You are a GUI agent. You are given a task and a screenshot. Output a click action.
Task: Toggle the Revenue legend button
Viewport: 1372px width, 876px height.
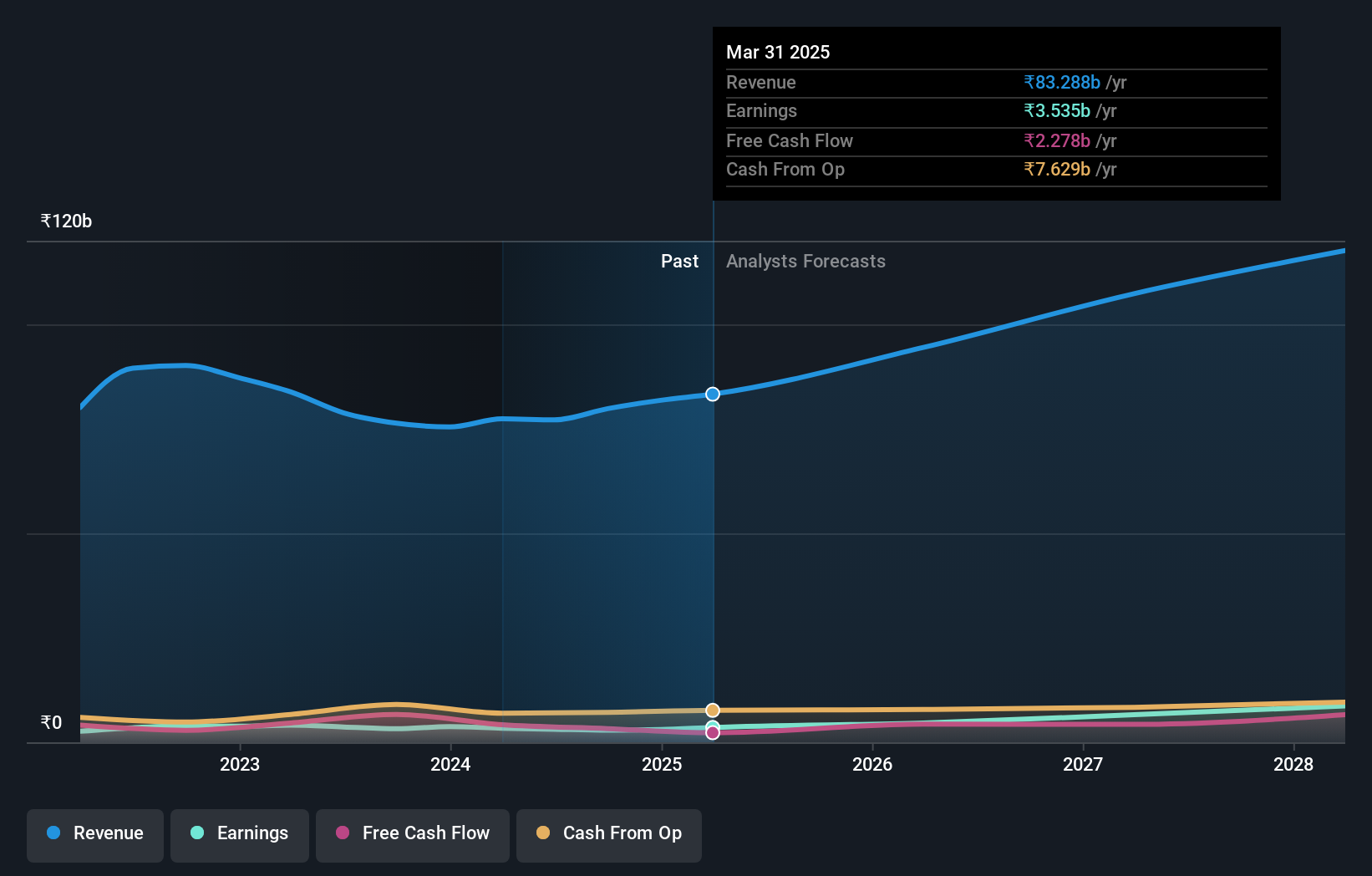pyautogui.click(x=95, y=835)
